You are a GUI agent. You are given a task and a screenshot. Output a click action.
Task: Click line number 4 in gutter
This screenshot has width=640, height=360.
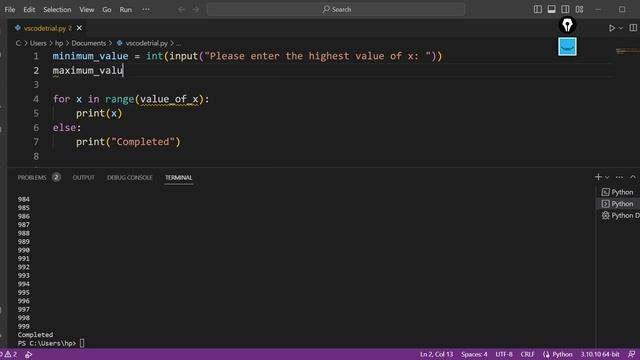coord(36,99)
